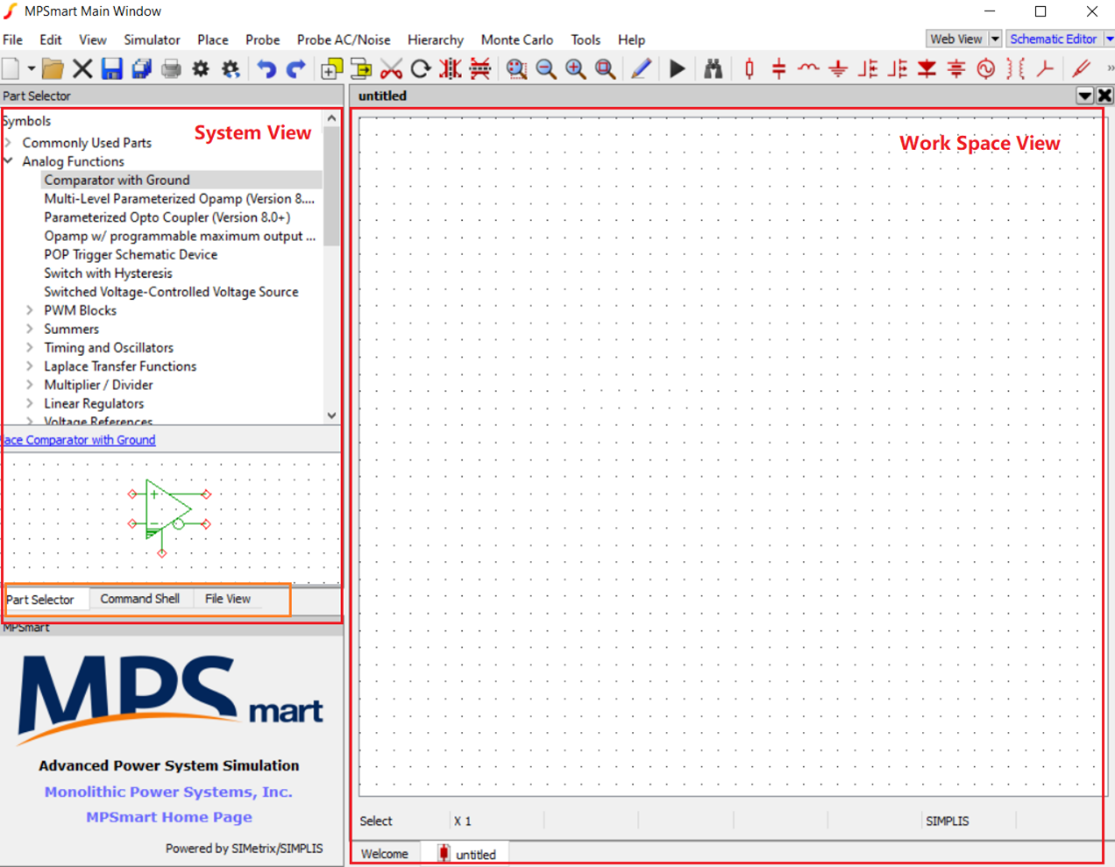Click the Web View button
The width and height of the screenshot is (1115, 867).
click(x=956, y=39)
